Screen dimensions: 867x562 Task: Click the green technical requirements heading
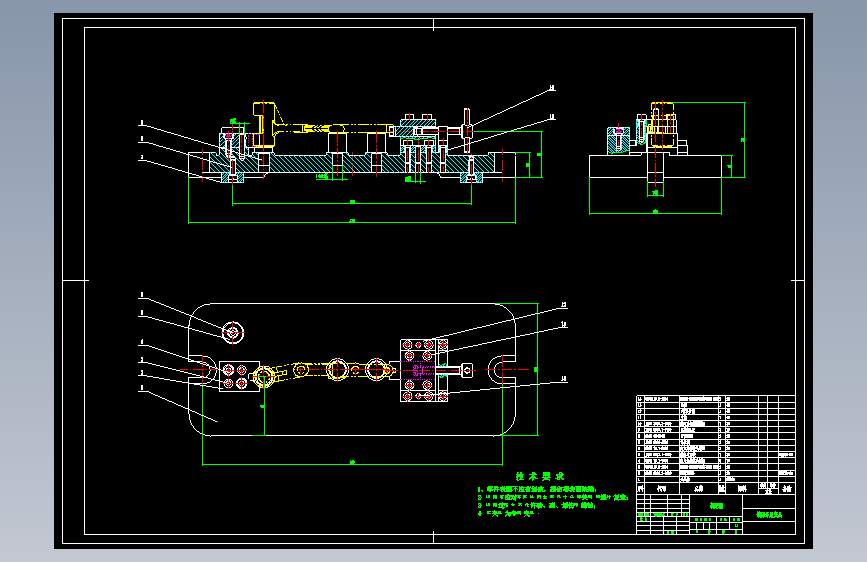click(540, 476)
